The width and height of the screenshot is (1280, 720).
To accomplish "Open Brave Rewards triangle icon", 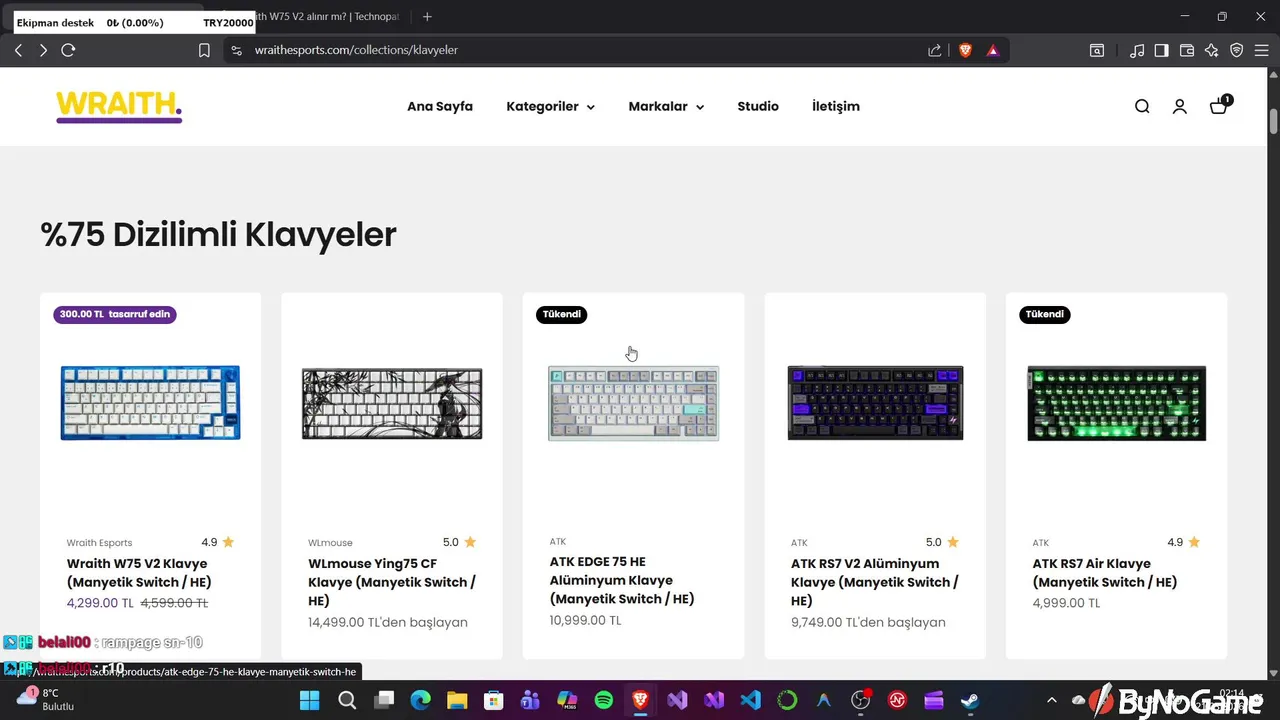I will click(x=992, y=50).
